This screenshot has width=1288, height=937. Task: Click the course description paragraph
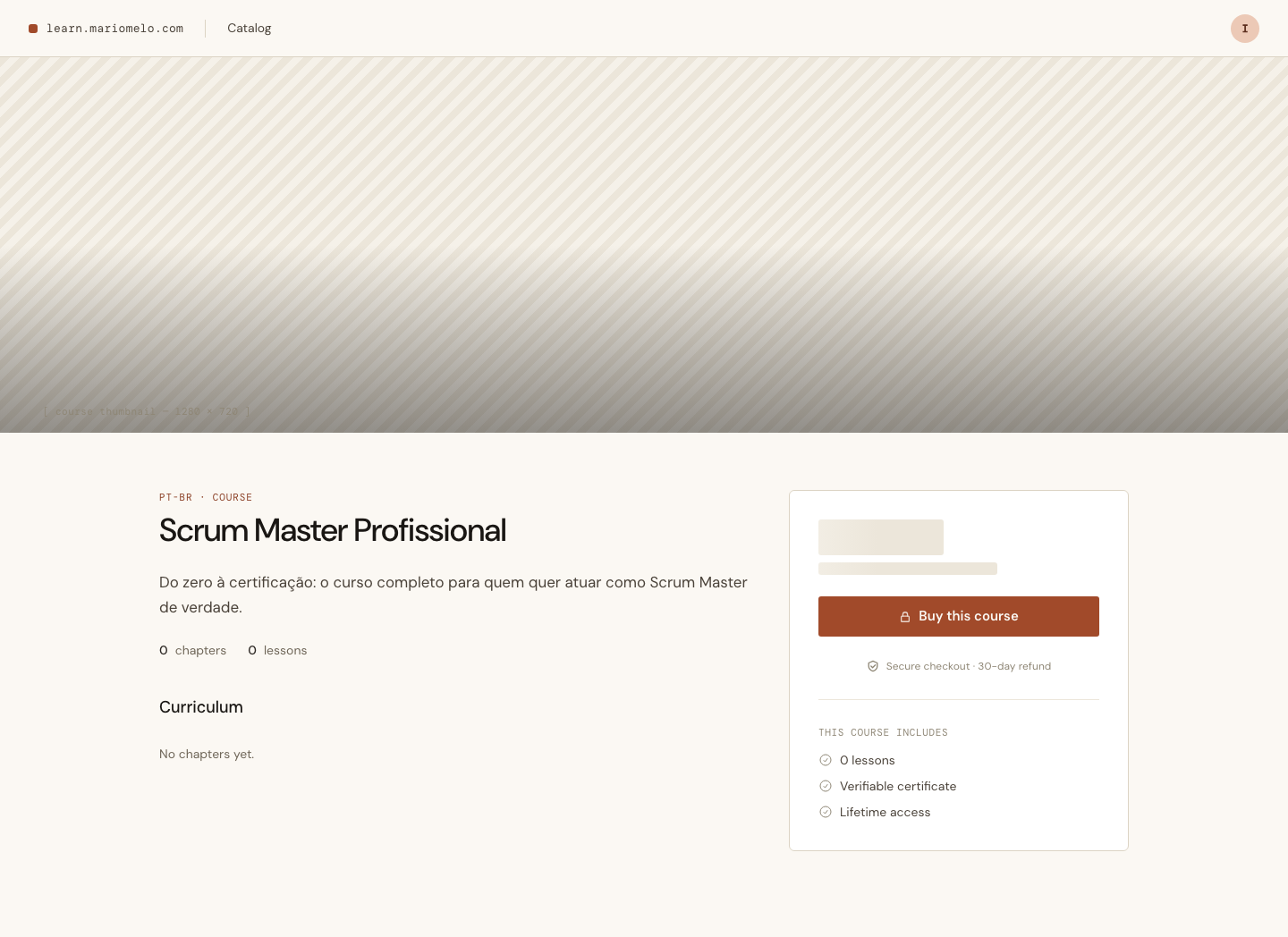[x=453, y=595]
